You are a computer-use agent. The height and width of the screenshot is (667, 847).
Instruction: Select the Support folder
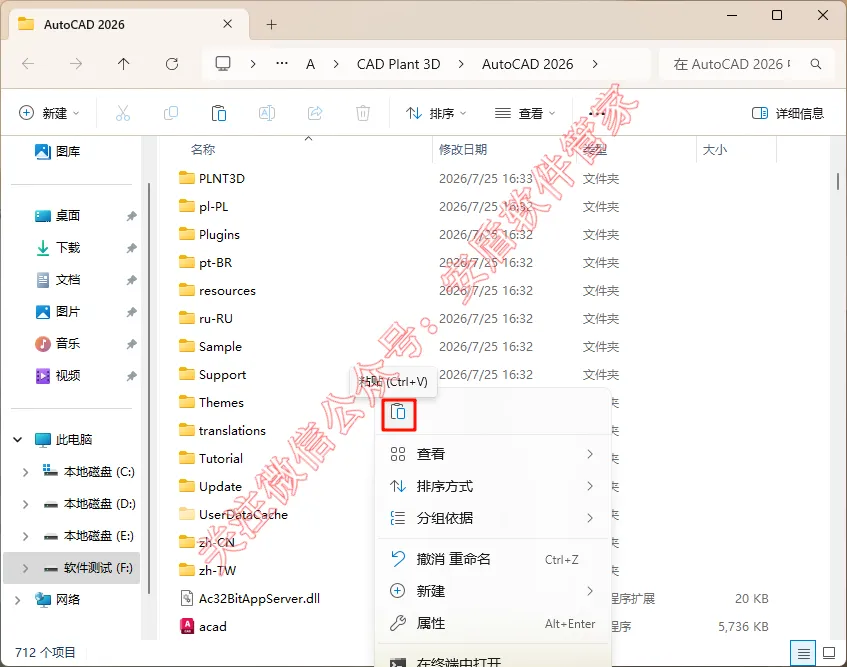click(x=213, y=374)
